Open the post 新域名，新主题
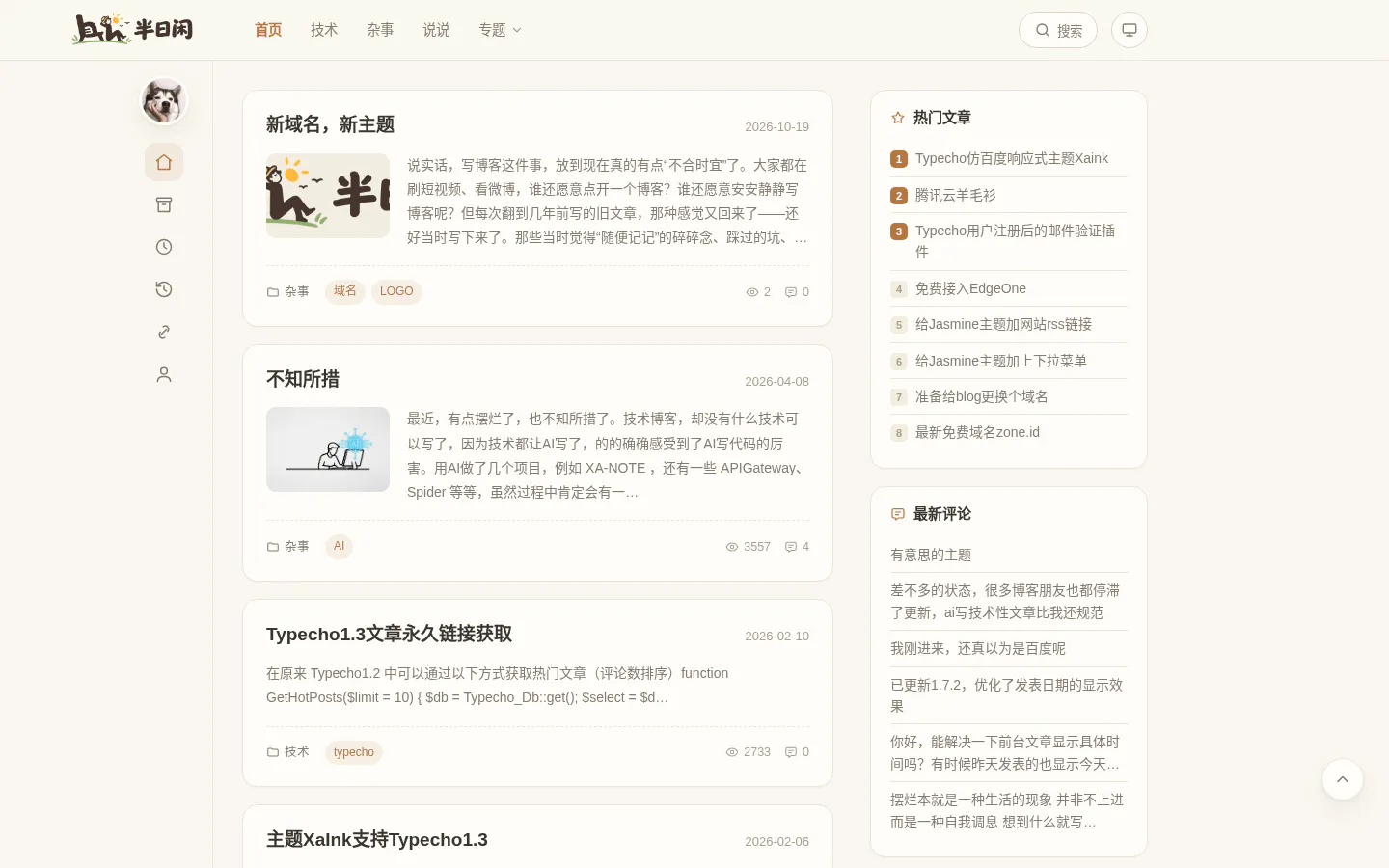This screenshot has height=868, width=1389. (x=330, y=124)
